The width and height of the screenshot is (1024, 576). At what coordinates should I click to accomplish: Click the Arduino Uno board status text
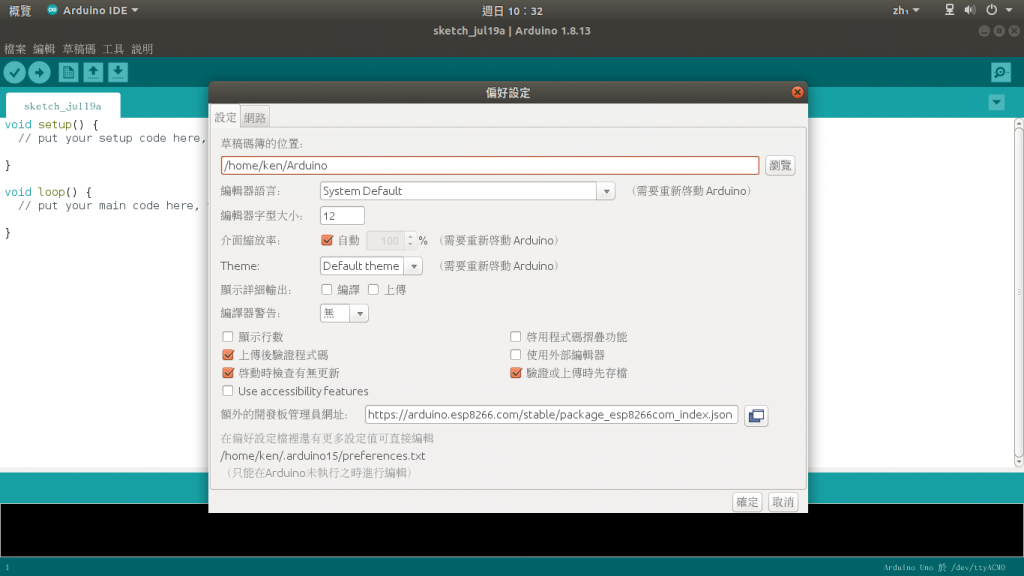click(x=944, y=568)
